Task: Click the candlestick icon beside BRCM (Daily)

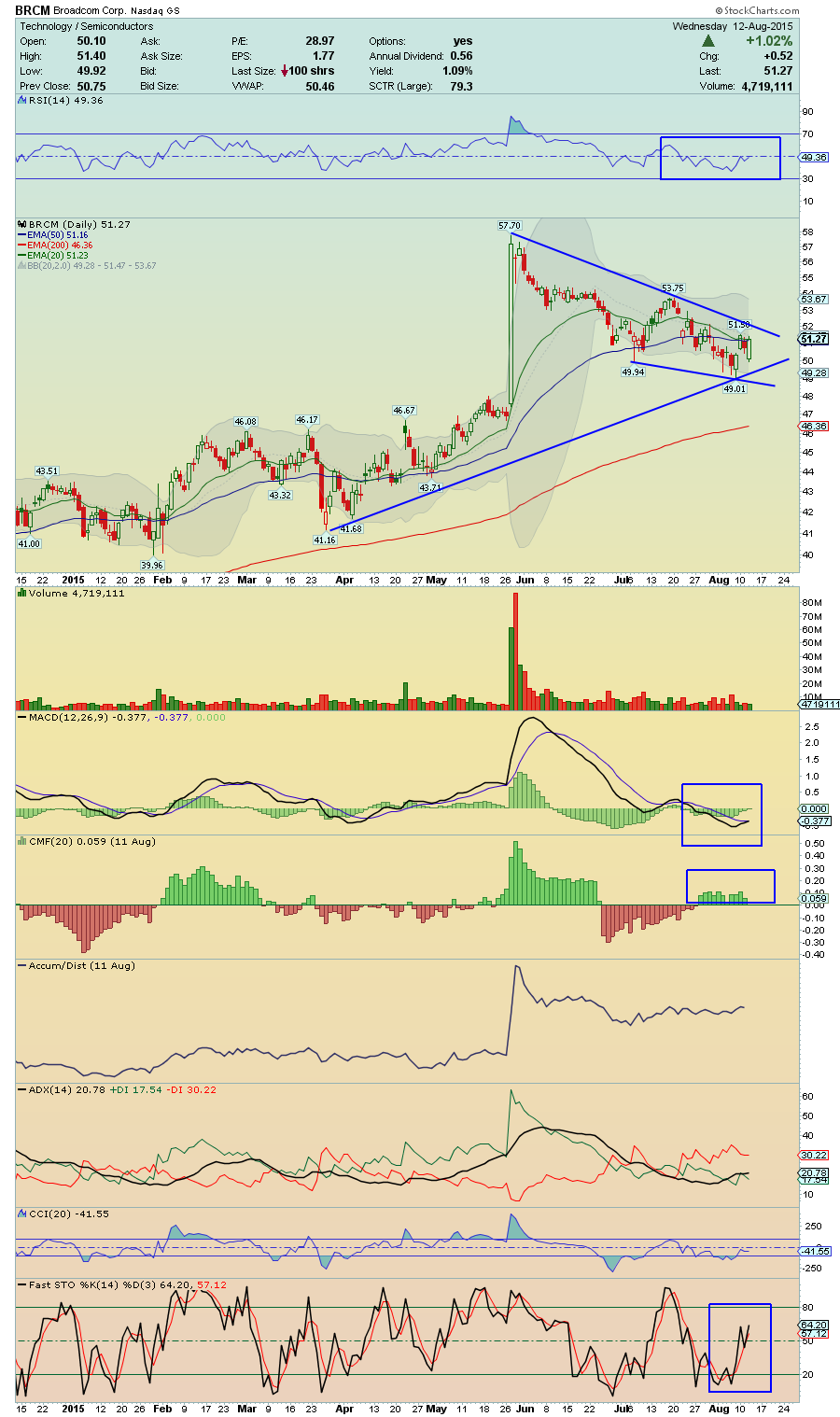Action: (x=22, y=224)
